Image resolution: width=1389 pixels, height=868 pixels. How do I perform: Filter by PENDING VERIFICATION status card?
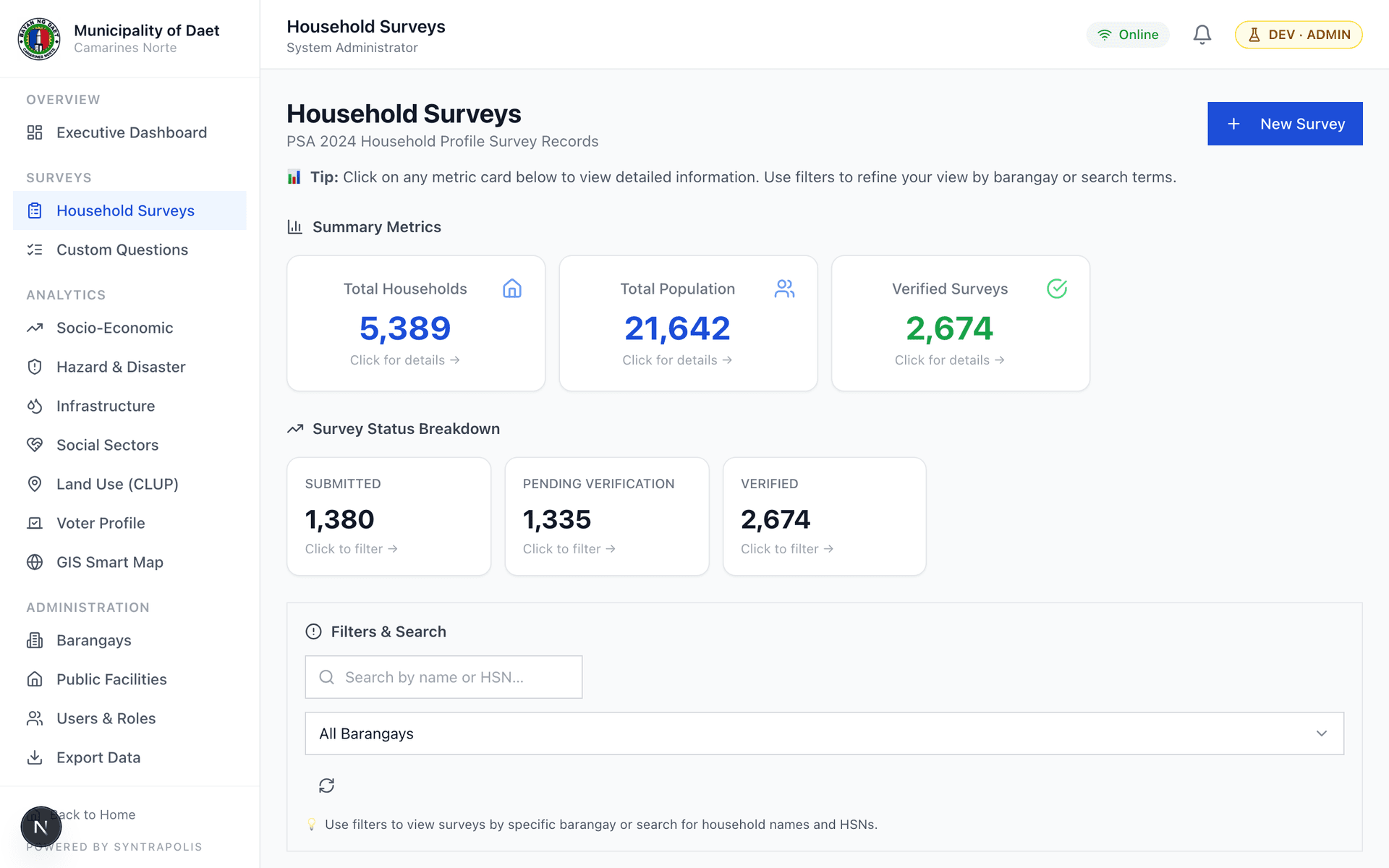(x=606, y=516)
